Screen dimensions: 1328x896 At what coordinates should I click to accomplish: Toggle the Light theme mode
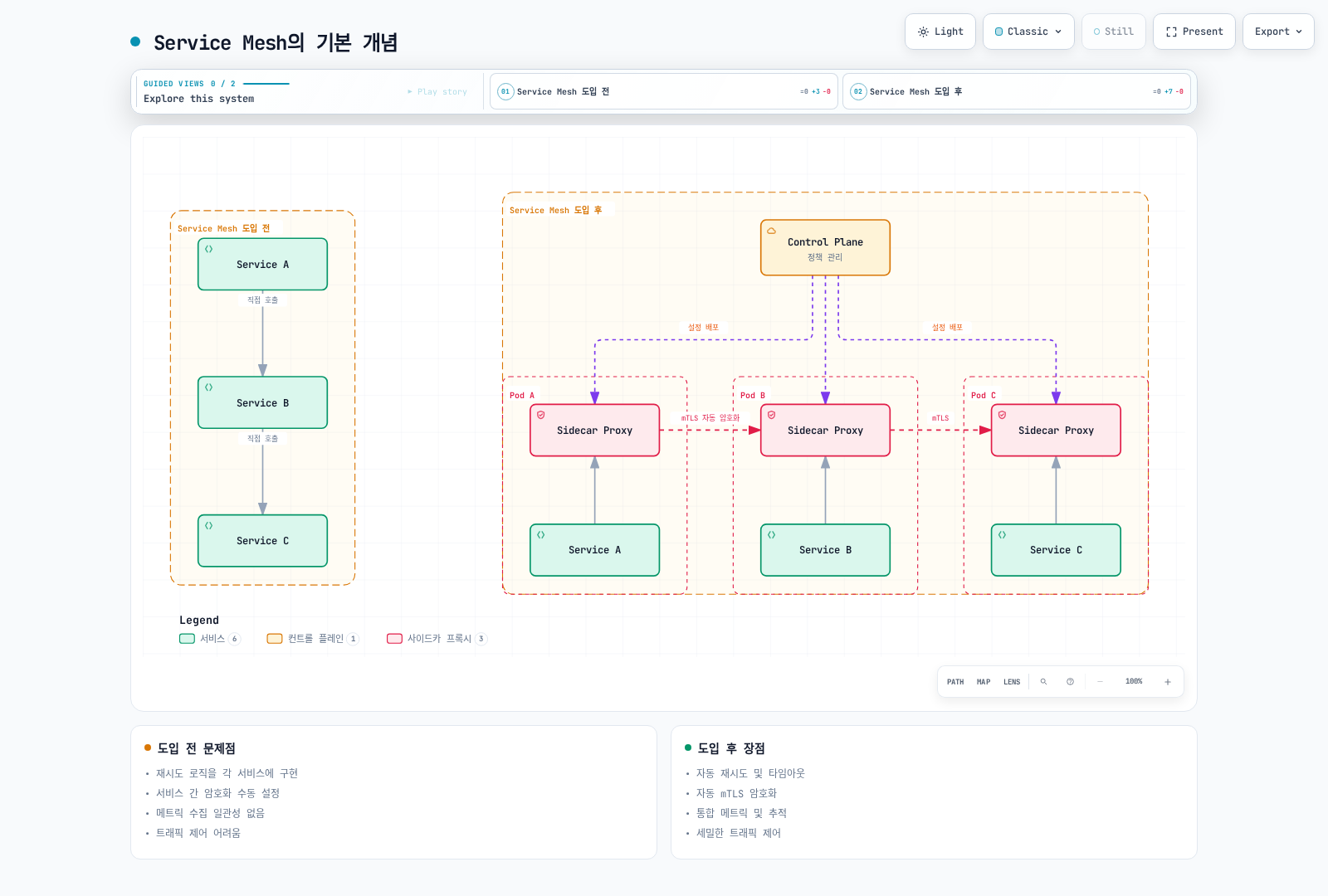point(940,32)
